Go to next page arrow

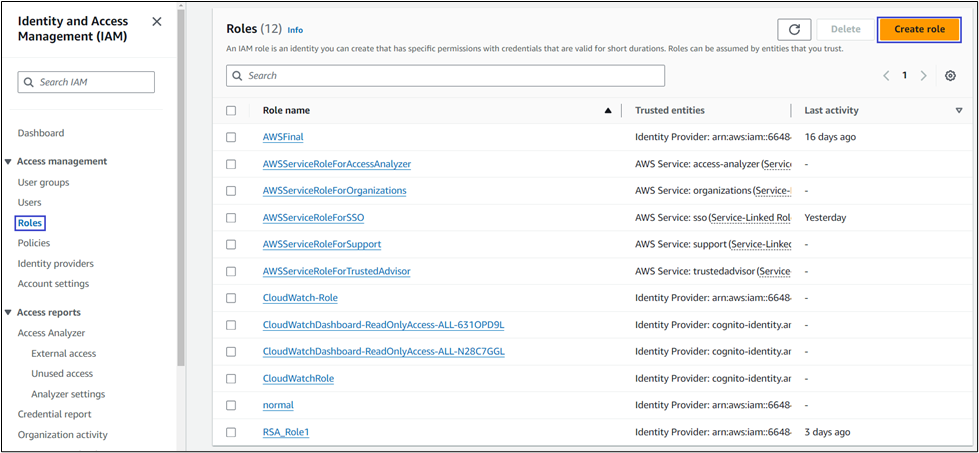click(923, 76)
